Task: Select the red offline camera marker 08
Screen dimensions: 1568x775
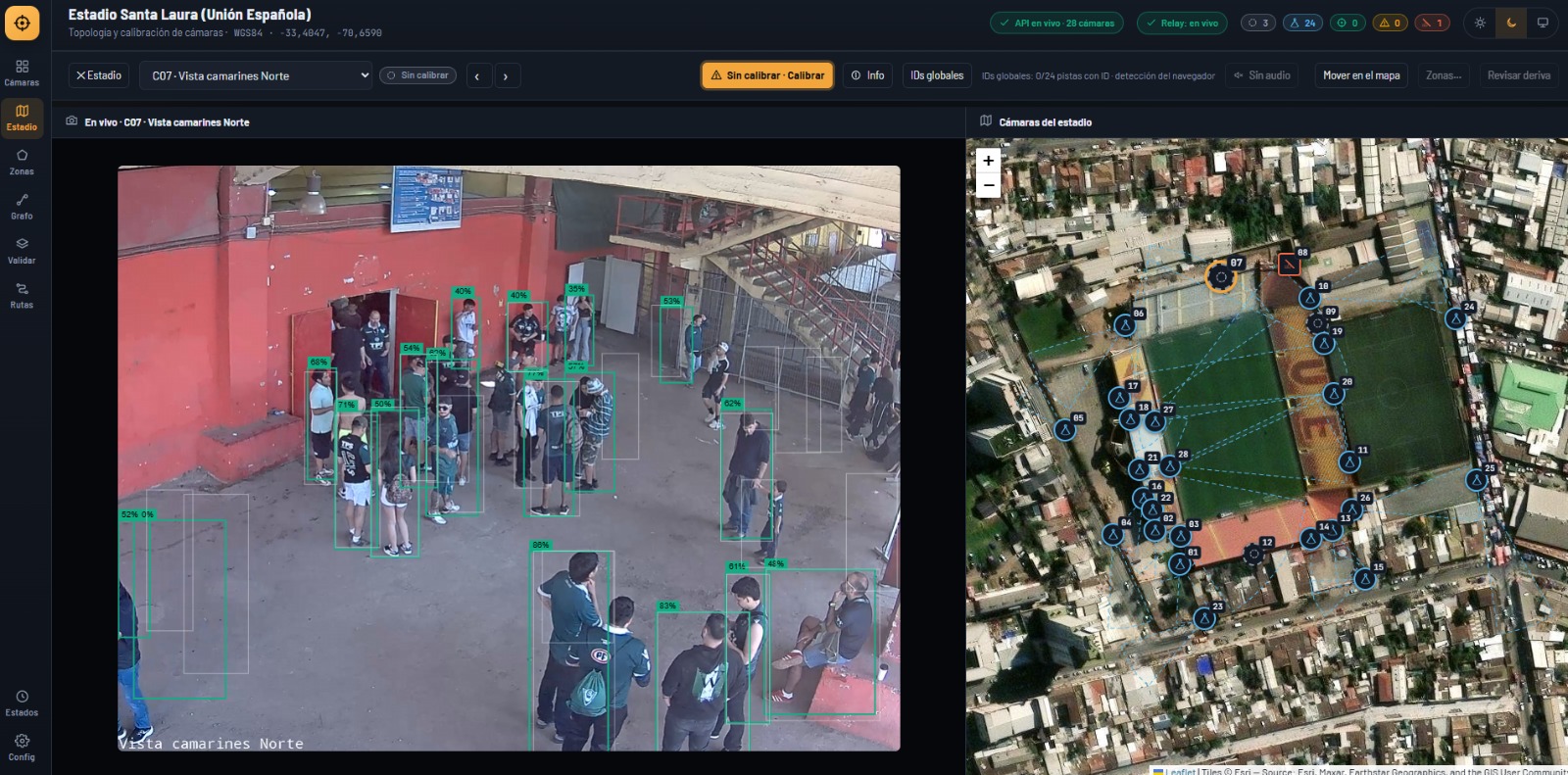Action: click(x=1289, y=264)
